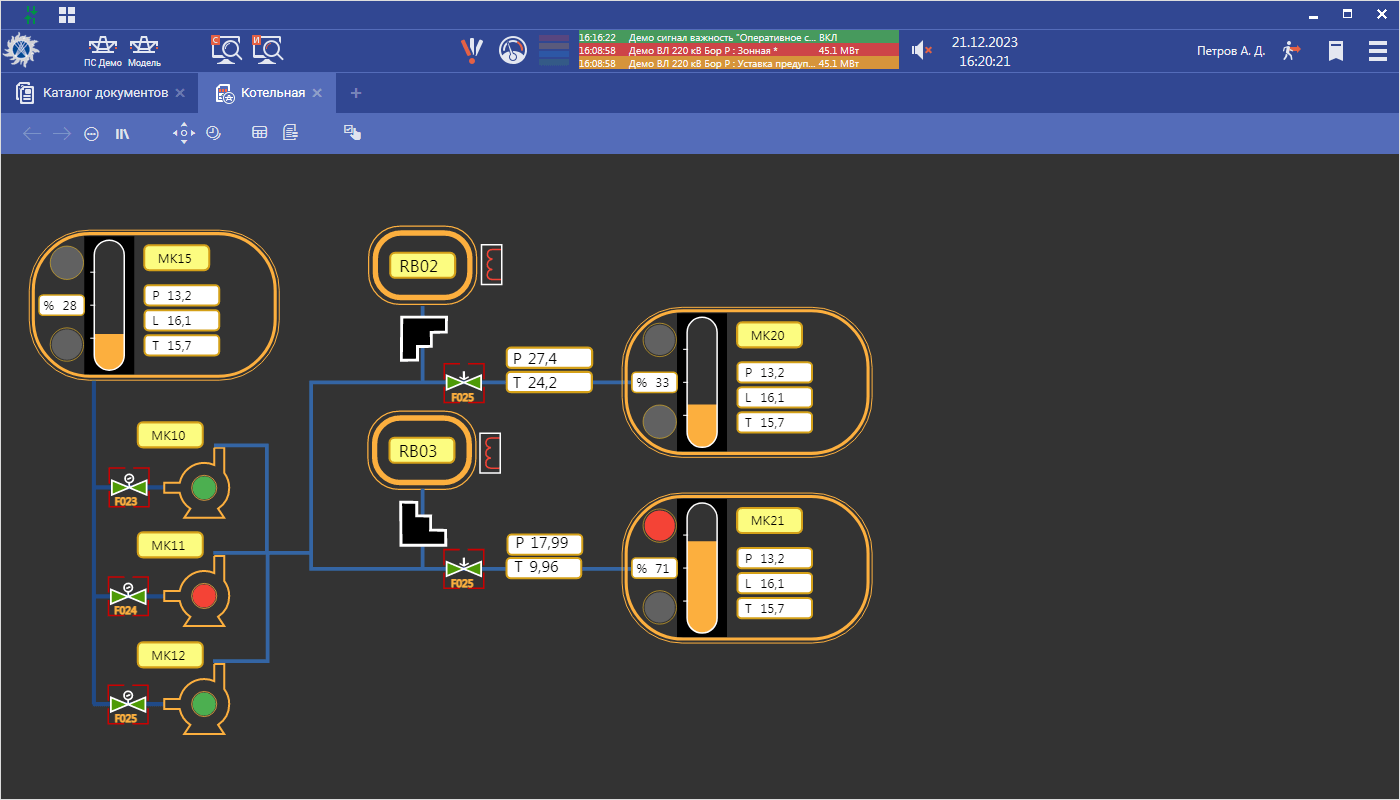Toggle the red MK11 pump indicator
1400x800 pixels.
(x=204, y=597)
